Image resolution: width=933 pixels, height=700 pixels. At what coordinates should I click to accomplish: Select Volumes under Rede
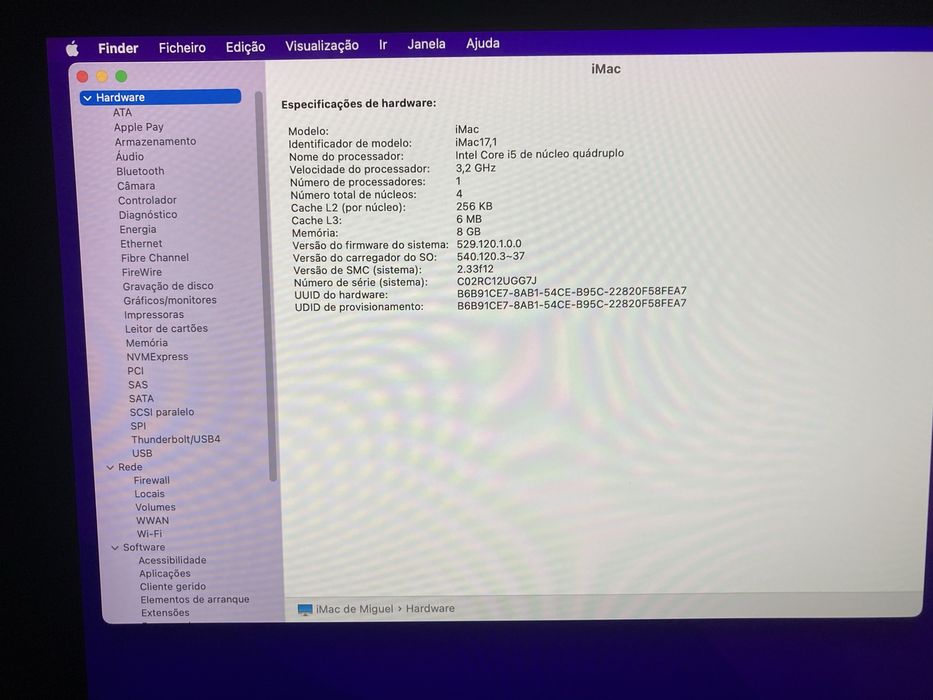pyautogui.click(x=155, y=508)
